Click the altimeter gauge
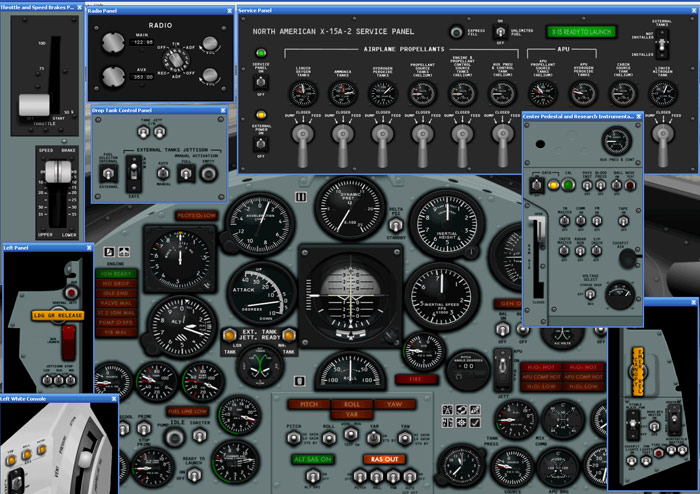Image resolution: width=700 pixels, height=494 pixels. point(182,324)
